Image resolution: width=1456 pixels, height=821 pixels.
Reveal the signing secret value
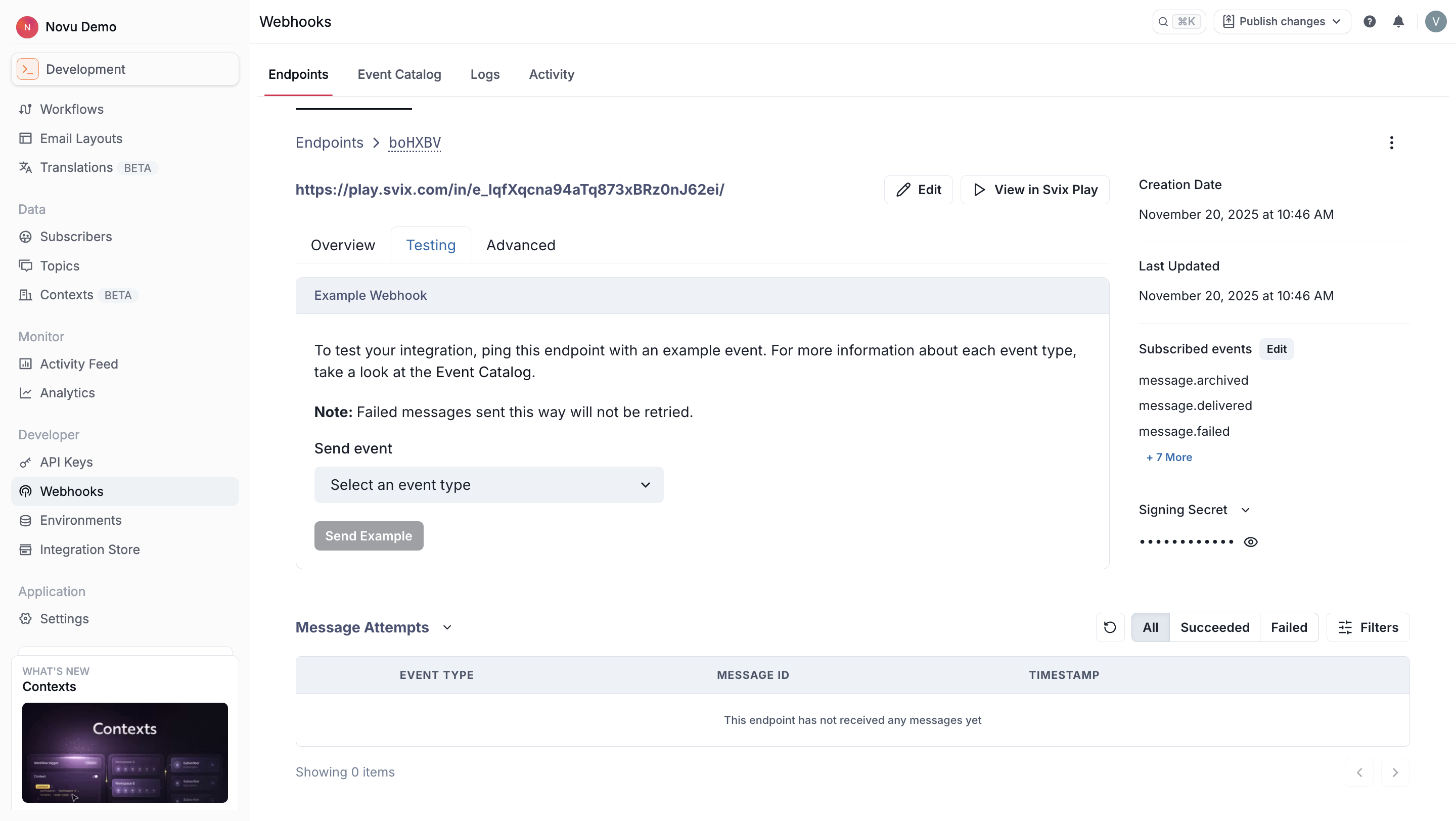[x=1251, y=541]
